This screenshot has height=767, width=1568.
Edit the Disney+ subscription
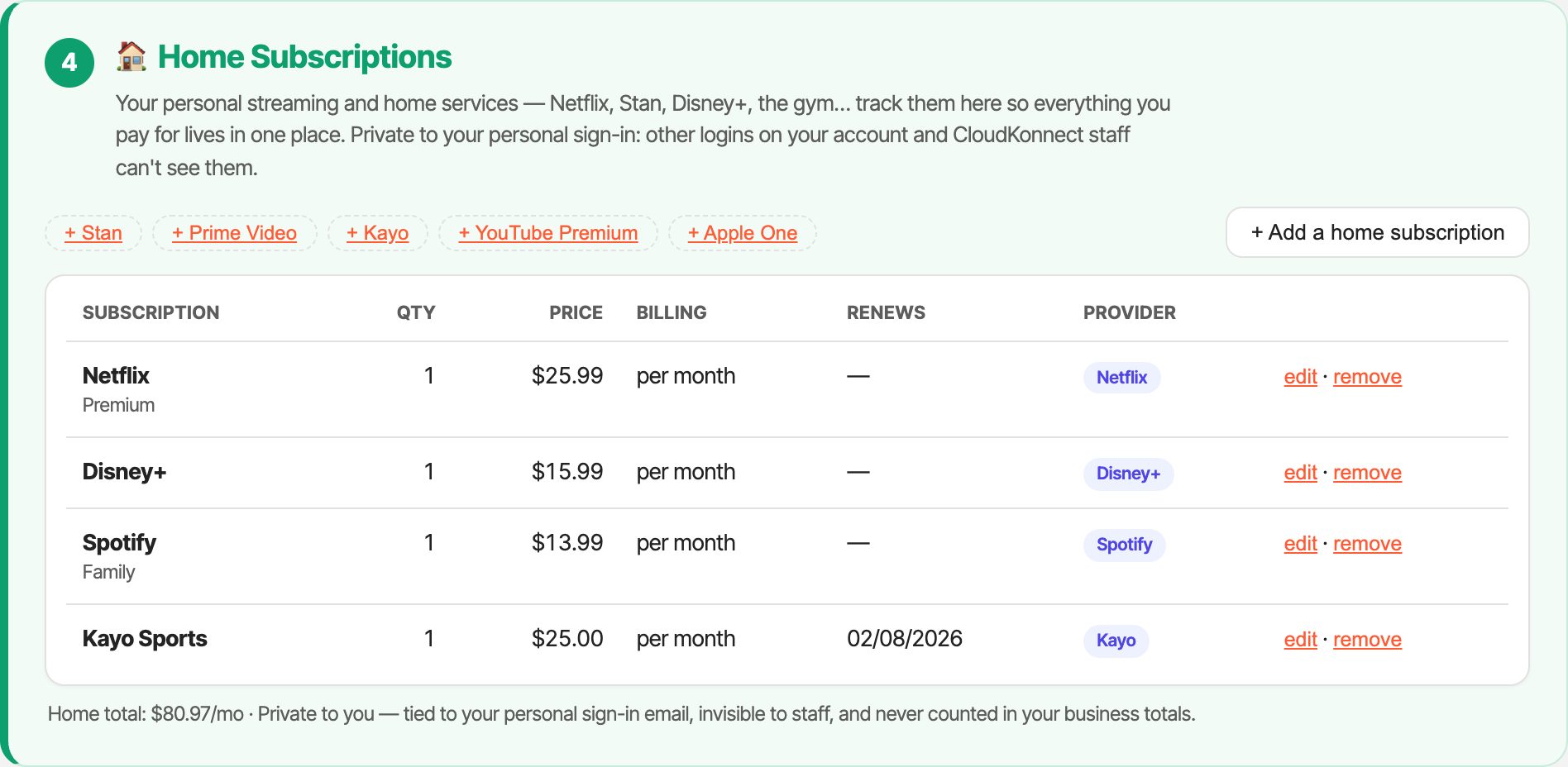pos(1300,473)
